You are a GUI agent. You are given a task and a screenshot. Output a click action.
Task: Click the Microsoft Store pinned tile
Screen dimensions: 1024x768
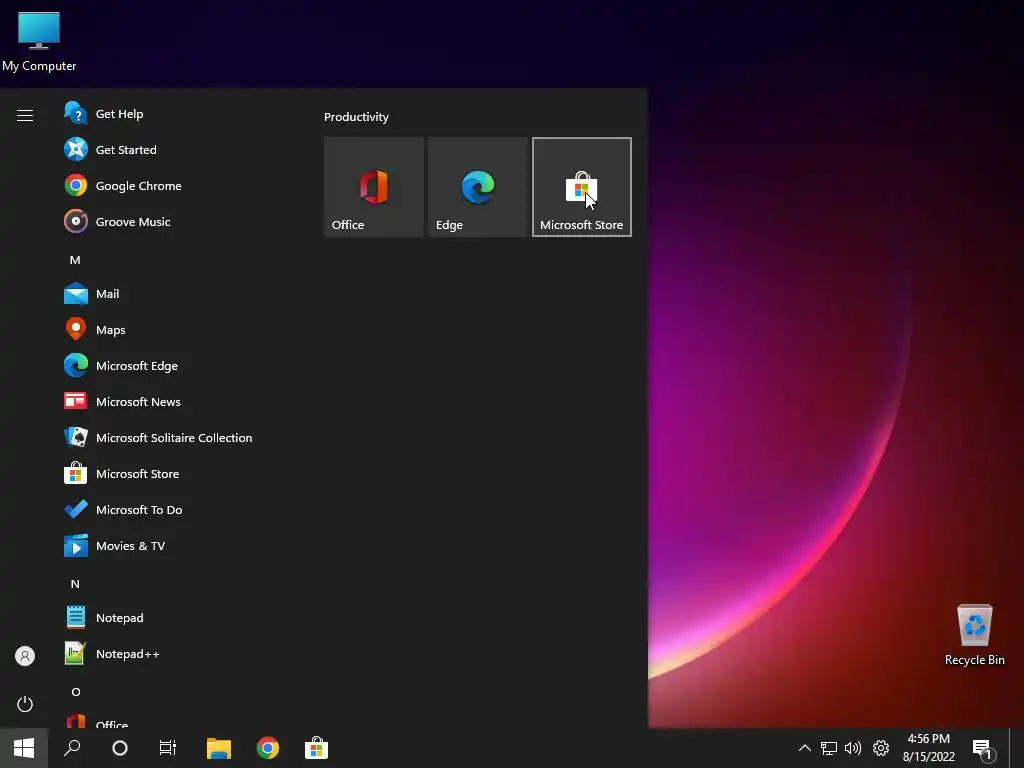click(582, 187)
